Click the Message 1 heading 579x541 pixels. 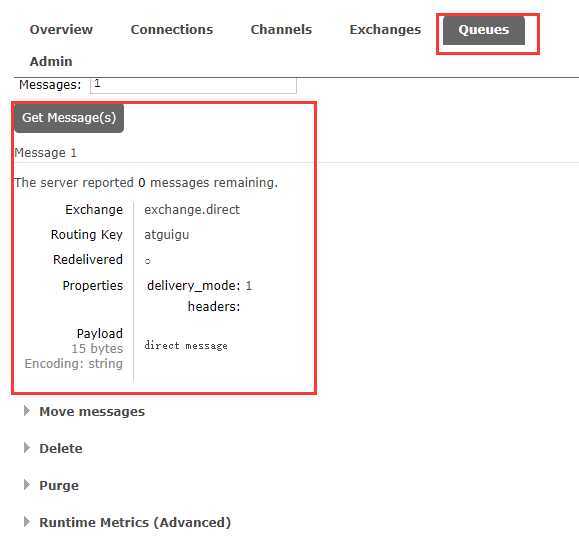point(45,153)
